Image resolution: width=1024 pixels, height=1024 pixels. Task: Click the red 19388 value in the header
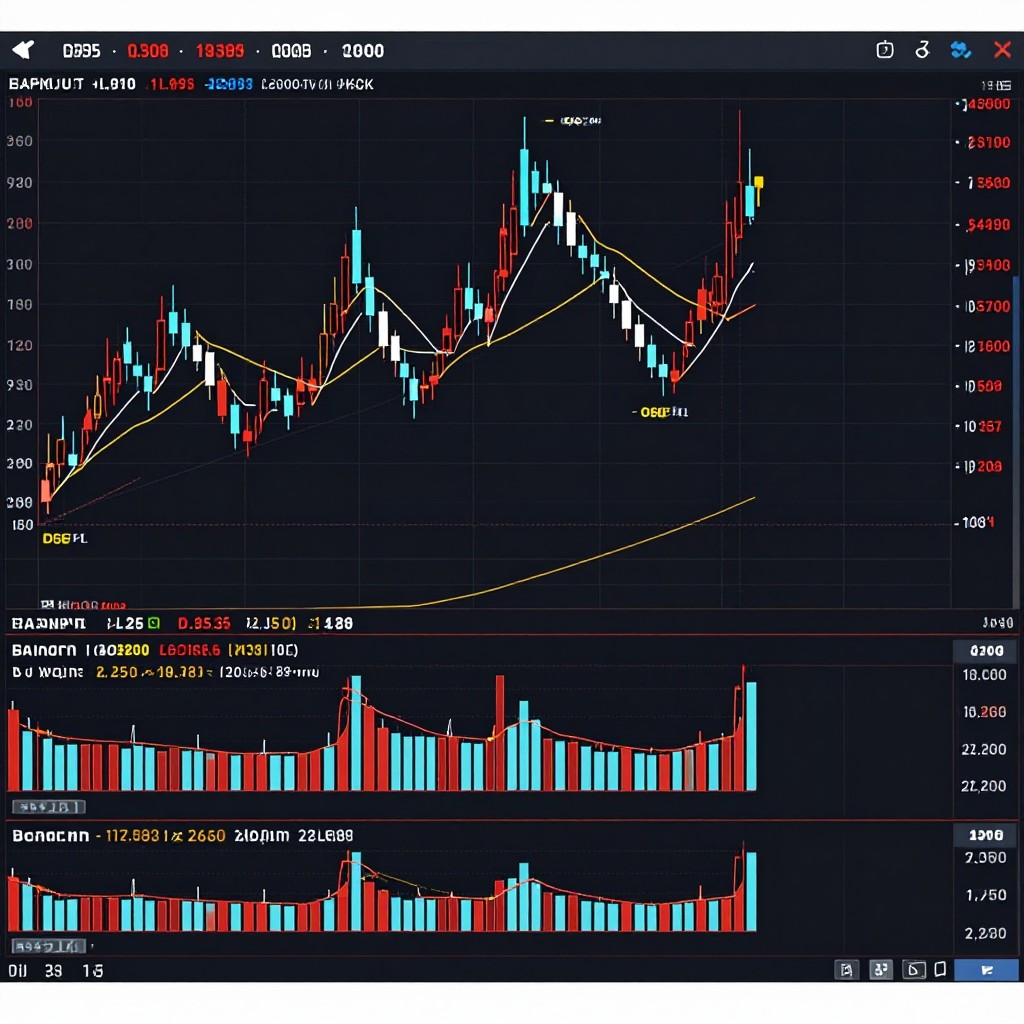pyautogui.click(x=220, y=51)
